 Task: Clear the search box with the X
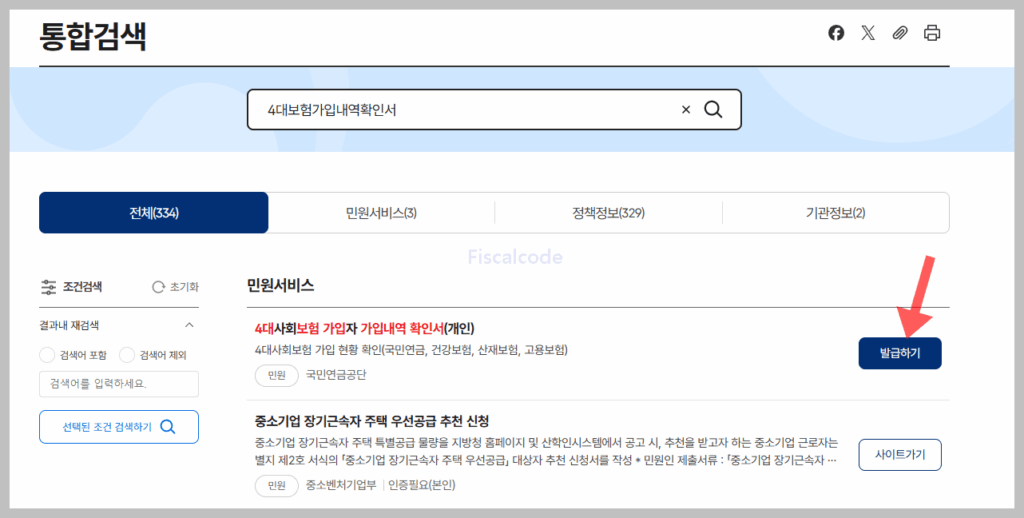[x=686, y=110]
